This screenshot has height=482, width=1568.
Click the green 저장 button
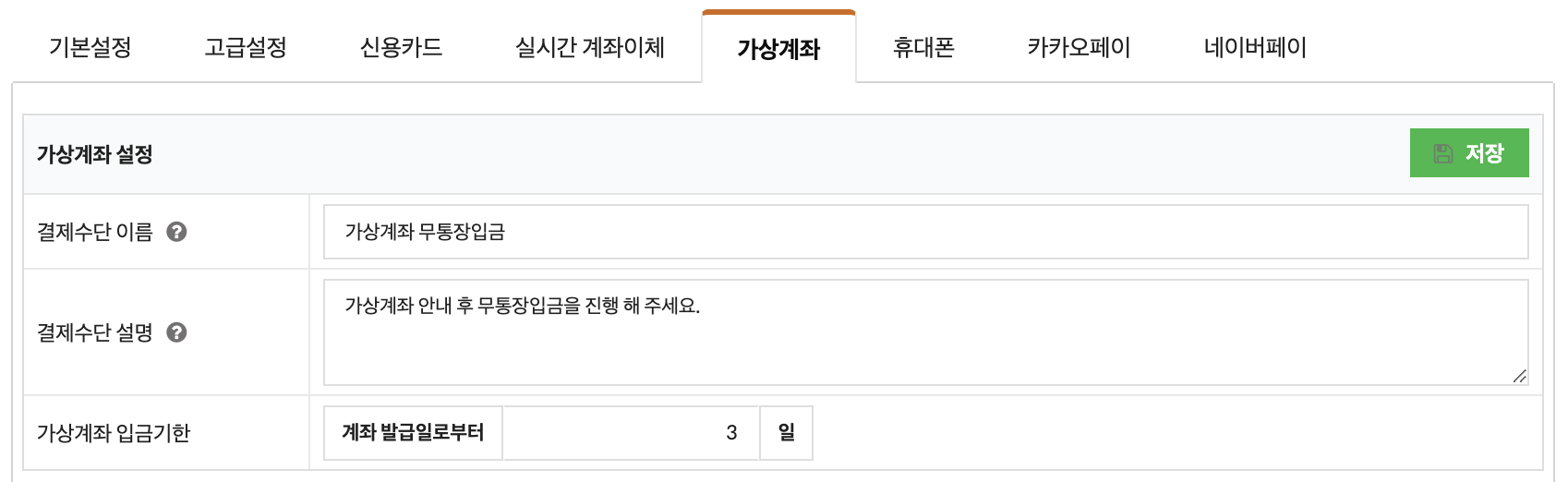pos(1468,152)
